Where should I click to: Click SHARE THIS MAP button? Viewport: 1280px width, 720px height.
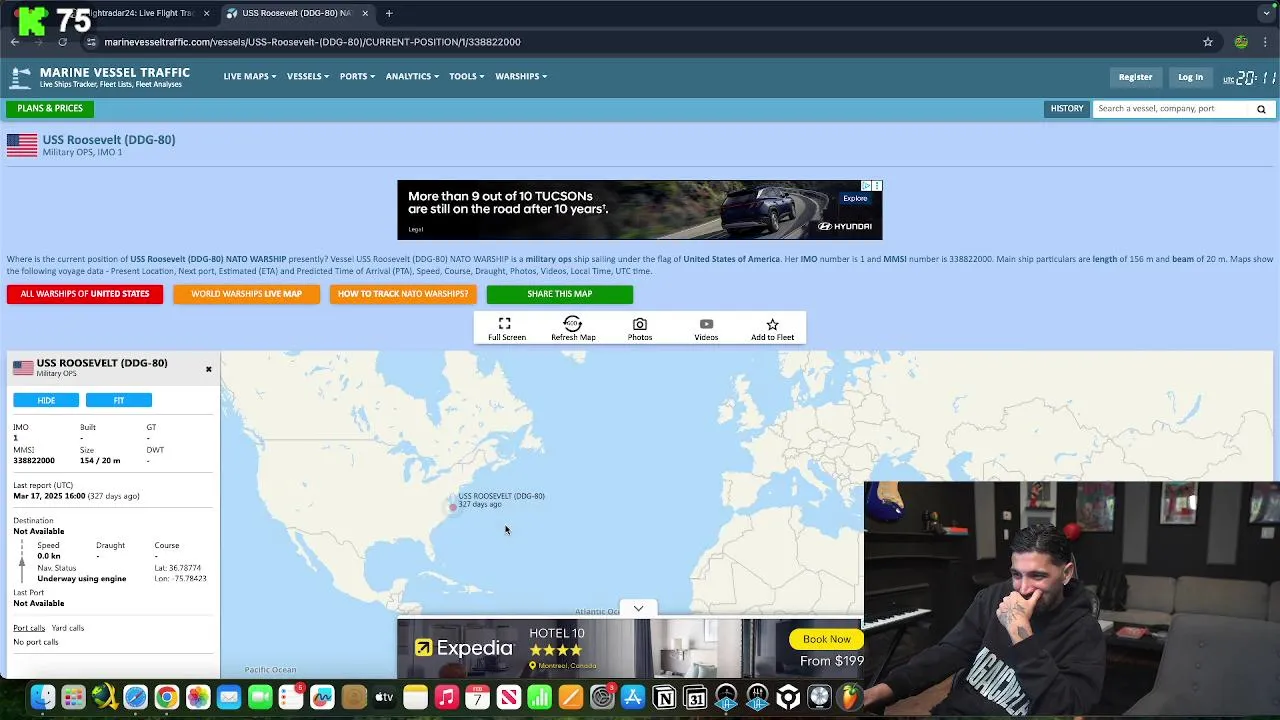tap(560, 294)
